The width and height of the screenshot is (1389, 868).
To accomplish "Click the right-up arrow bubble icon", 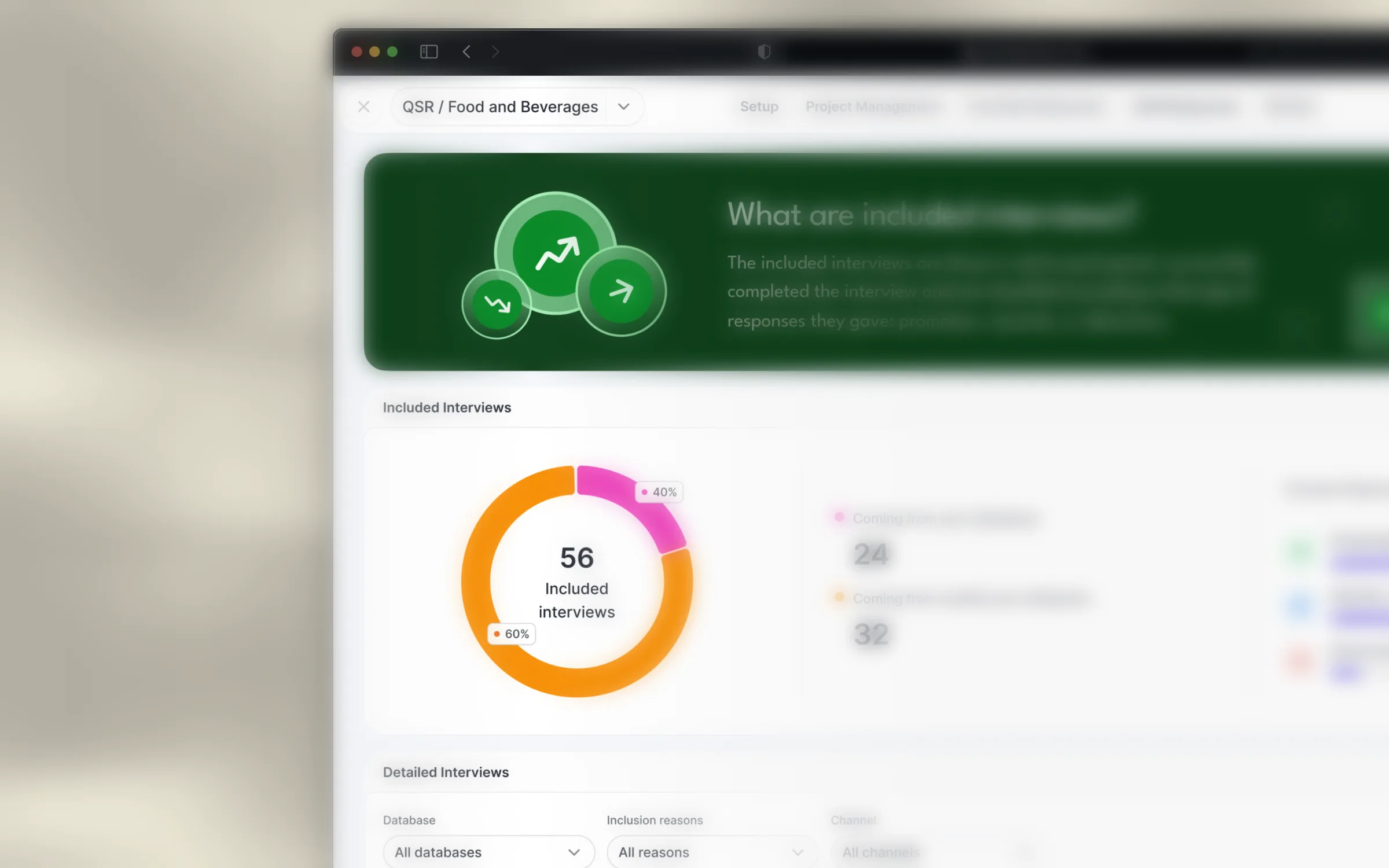I will pyautogui.click(x=621, y=290).
